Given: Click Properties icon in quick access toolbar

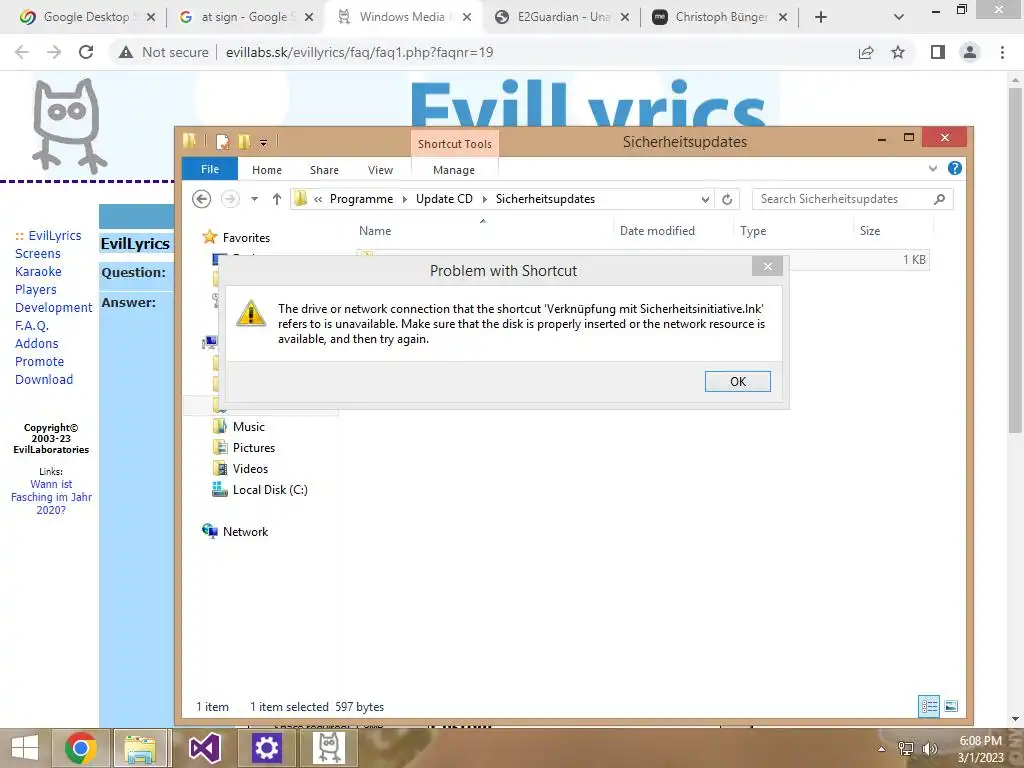Looking at the screenshot, I should coord(223,141).
